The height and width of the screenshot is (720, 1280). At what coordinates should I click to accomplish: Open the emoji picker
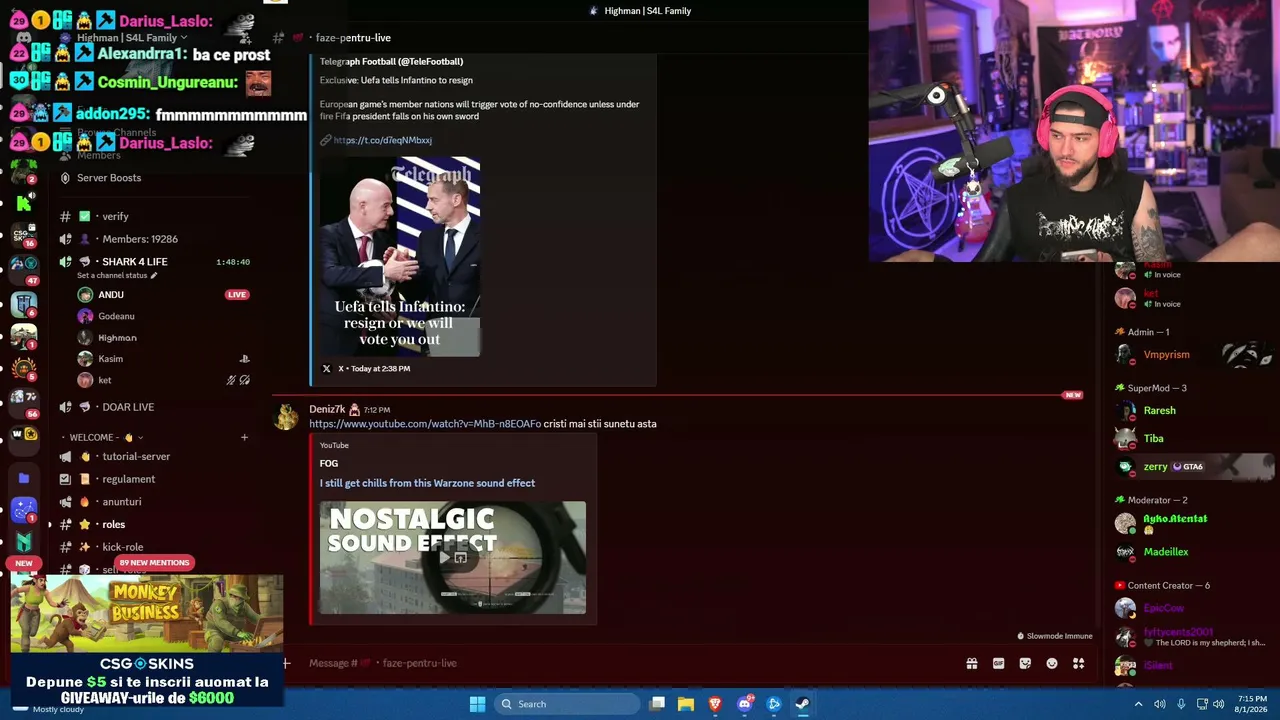(x=1052, y=663)
